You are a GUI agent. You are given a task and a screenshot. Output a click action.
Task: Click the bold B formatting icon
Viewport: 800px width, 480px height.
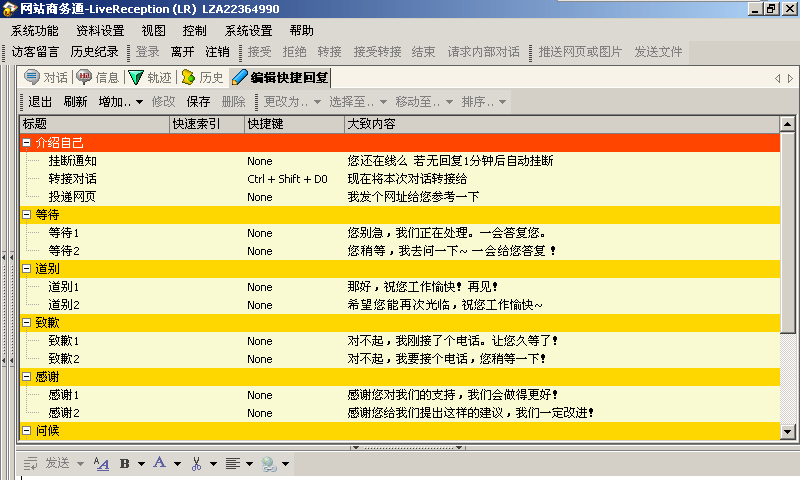point(126,463)
